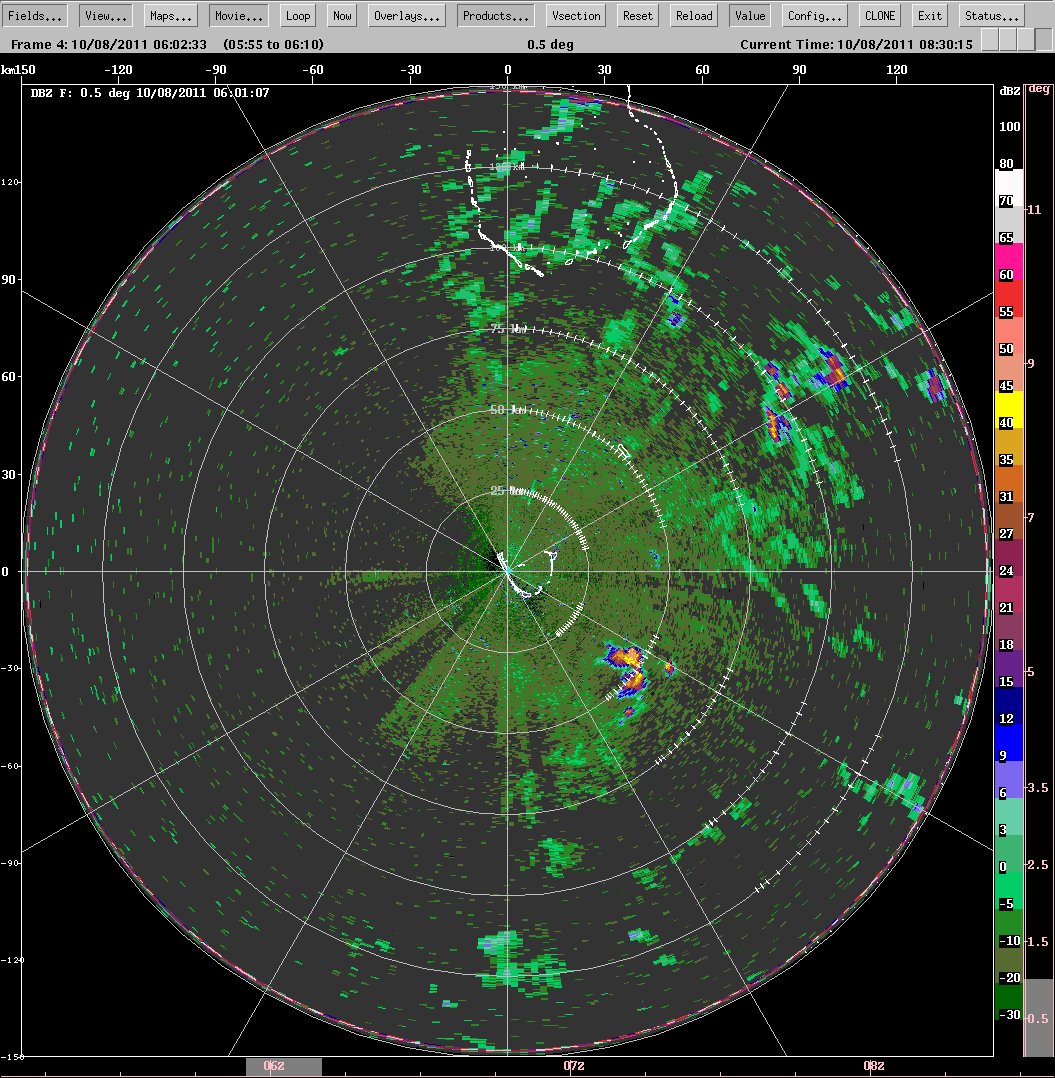Image resolution: width=1055 pixels, height=1078 pixels.
Task: Open the Config... dialog
Action: pos(814,16)
